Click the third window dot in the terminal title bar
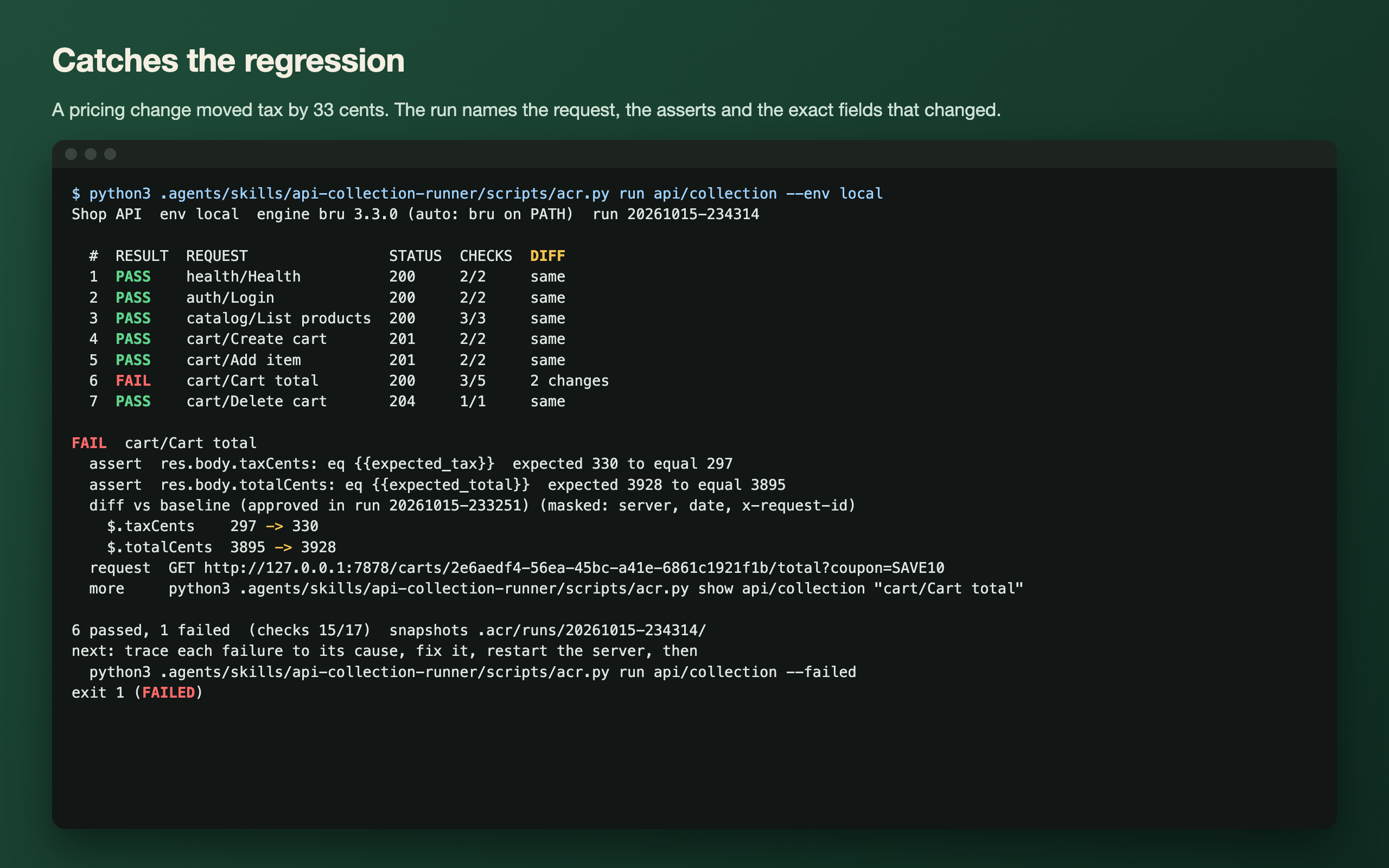Viewport: 1389px width, 868px height. pos(110,154)
